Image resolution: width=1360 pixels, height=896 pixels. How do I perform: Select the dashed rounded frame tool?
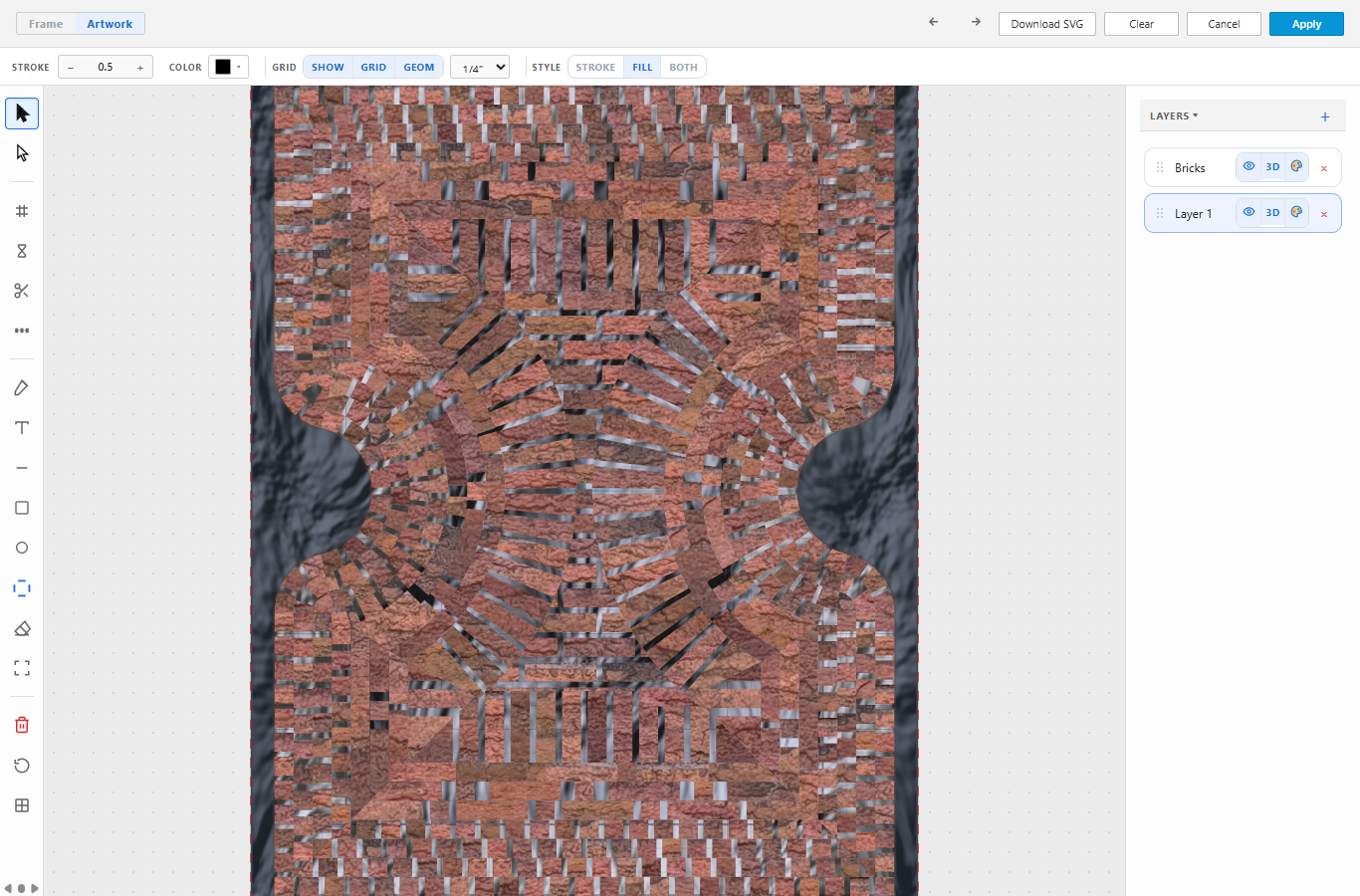(22, 588)
